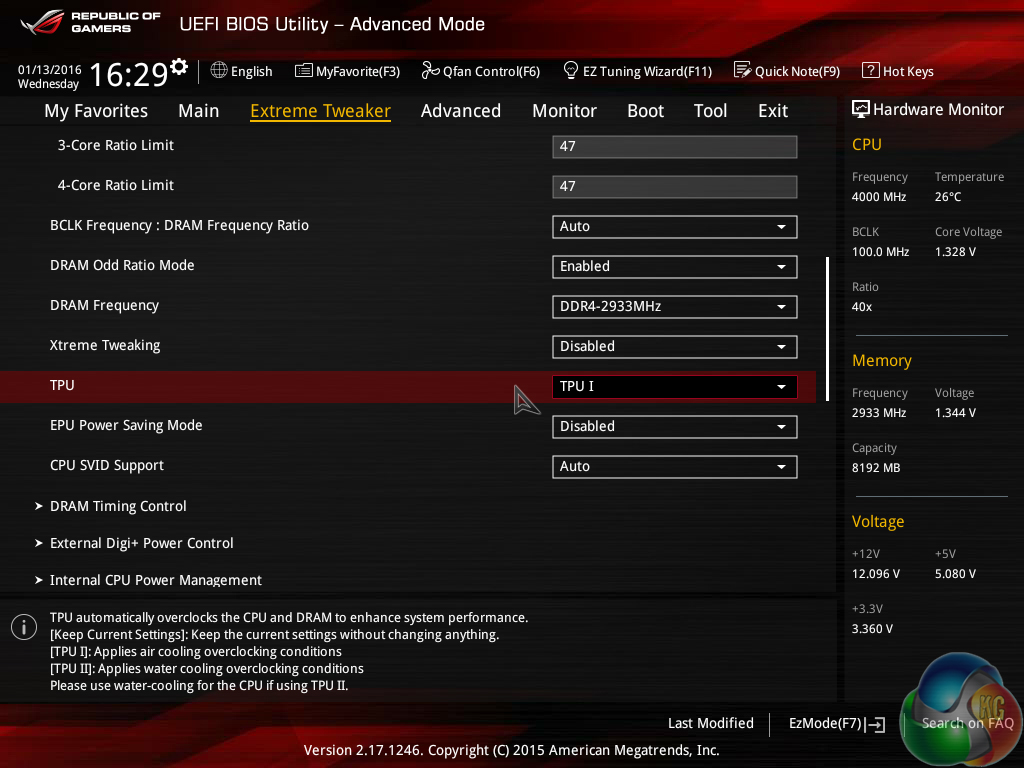This screenshot has width=1024, height=768.
Task: Click the 16:29 clock display
Action: coord(129,74)
